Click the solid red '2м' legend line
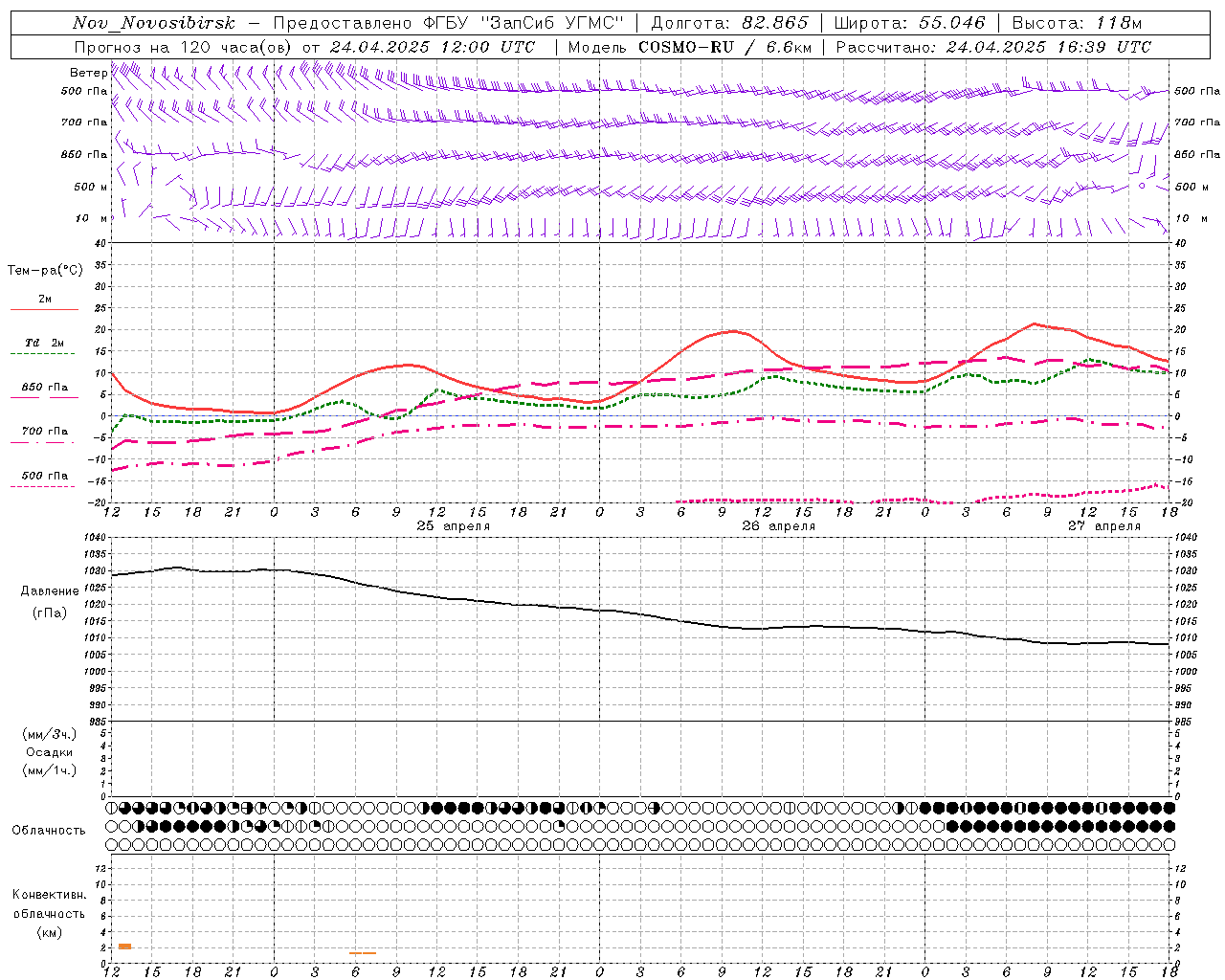Image resolution: width=1225 pixels, height=980 pixels. point(45,309)
